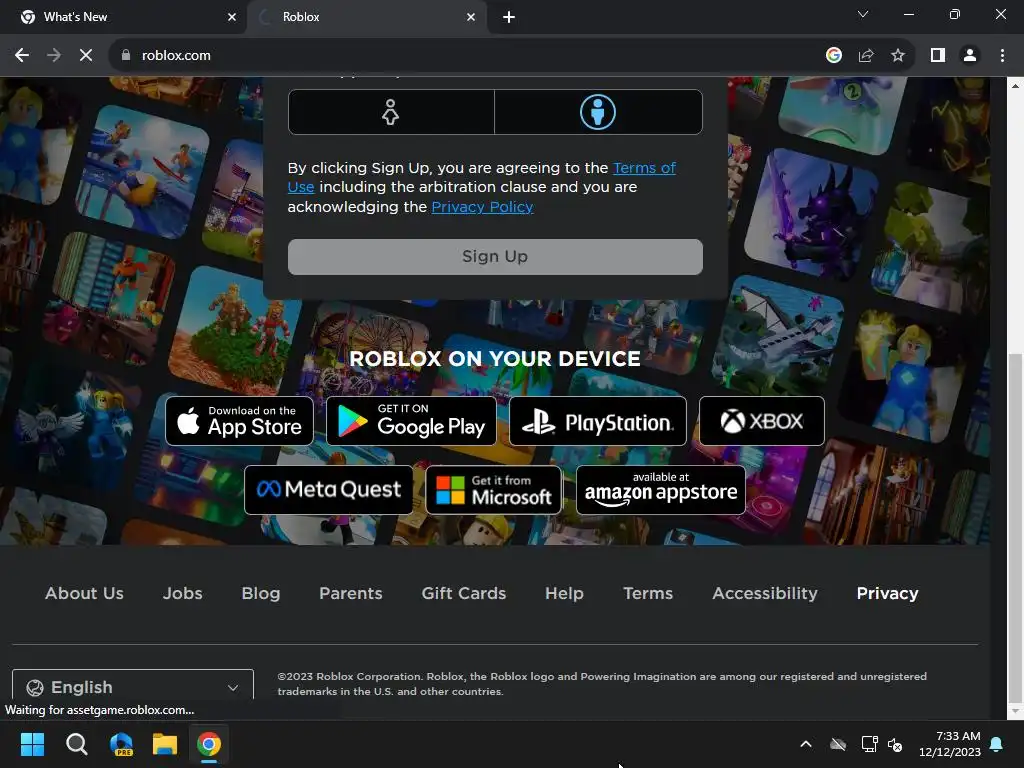Open the tab search chevron

pyautogui.click(x=863, y=14)
